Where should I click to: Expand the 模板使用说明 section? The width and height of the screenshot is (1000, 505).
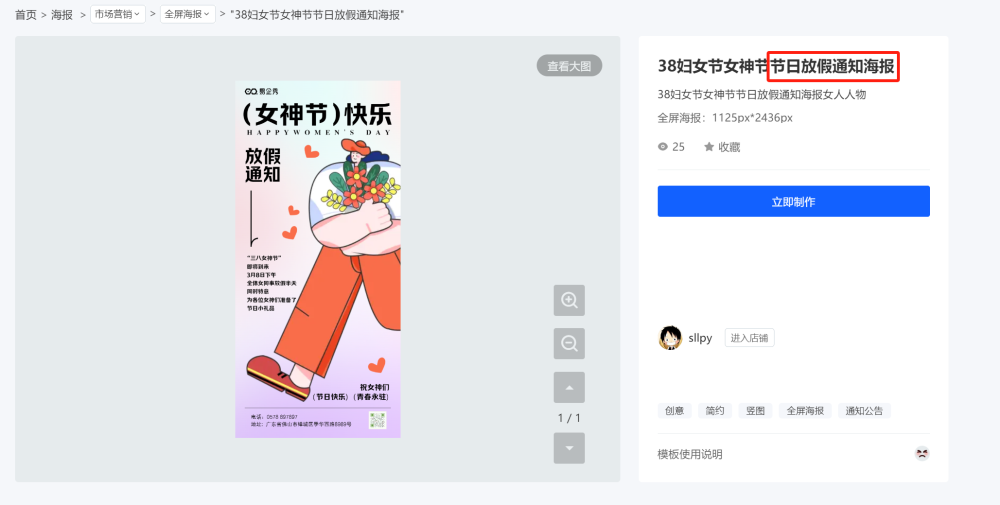tap(690, 454)
